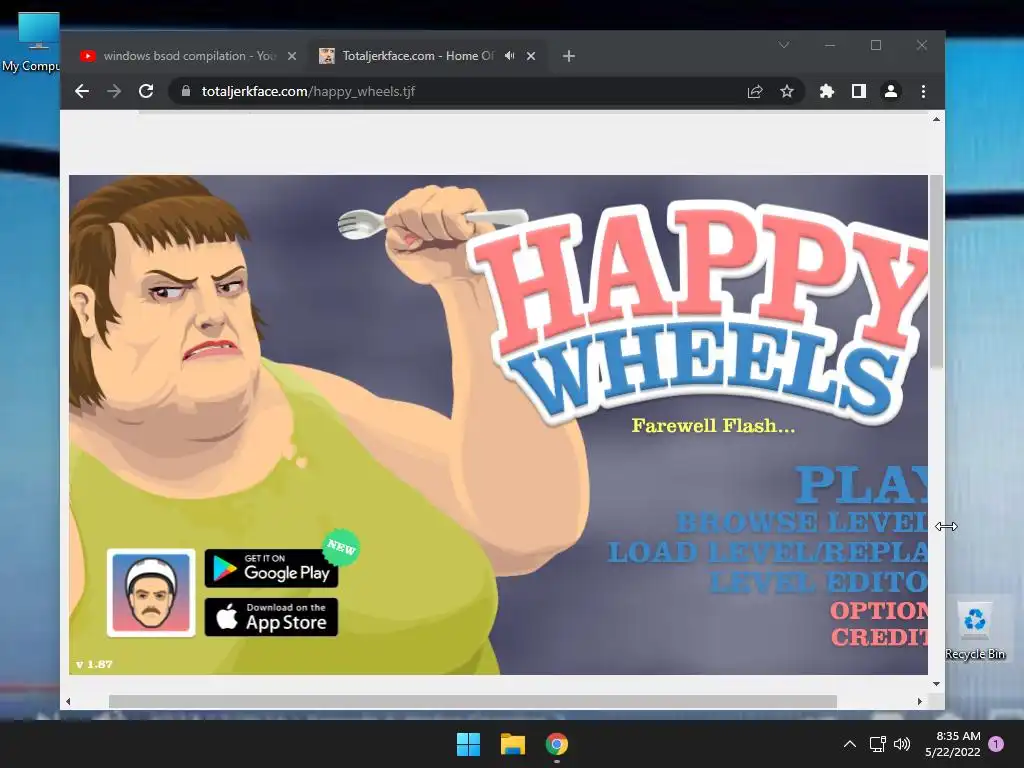Click the helmeted character app icon
The width and height of the screenshot is (1024, 768).
click(151, 592)
